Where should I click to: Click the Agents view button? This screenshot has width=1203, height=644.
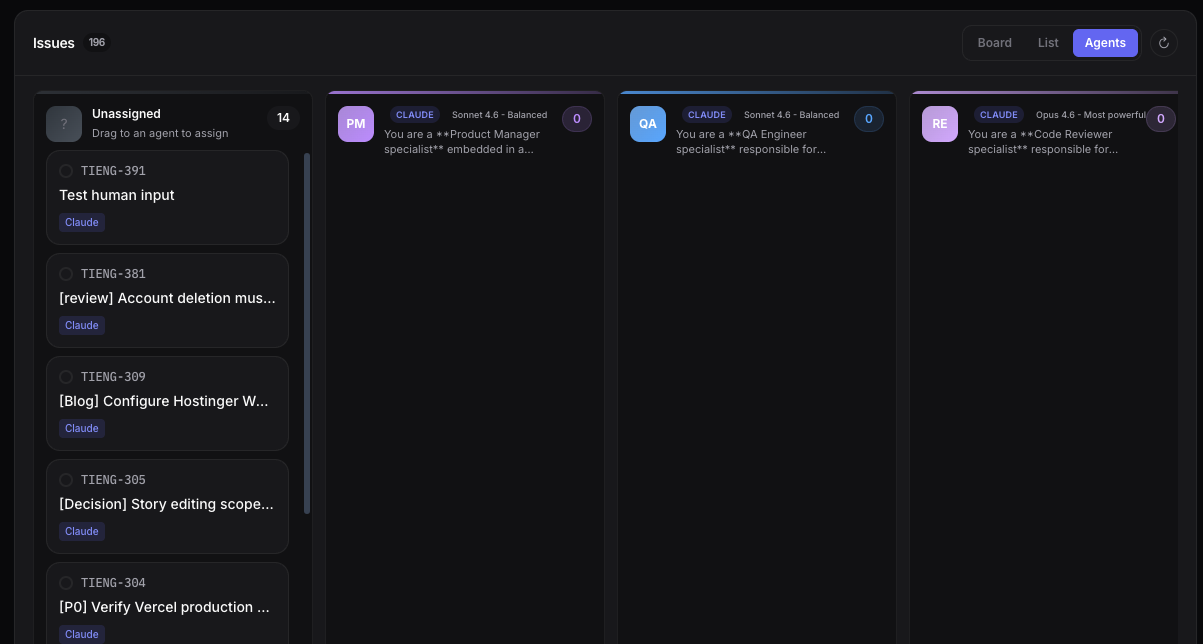pyautogui.click(x=1105, y=43)
